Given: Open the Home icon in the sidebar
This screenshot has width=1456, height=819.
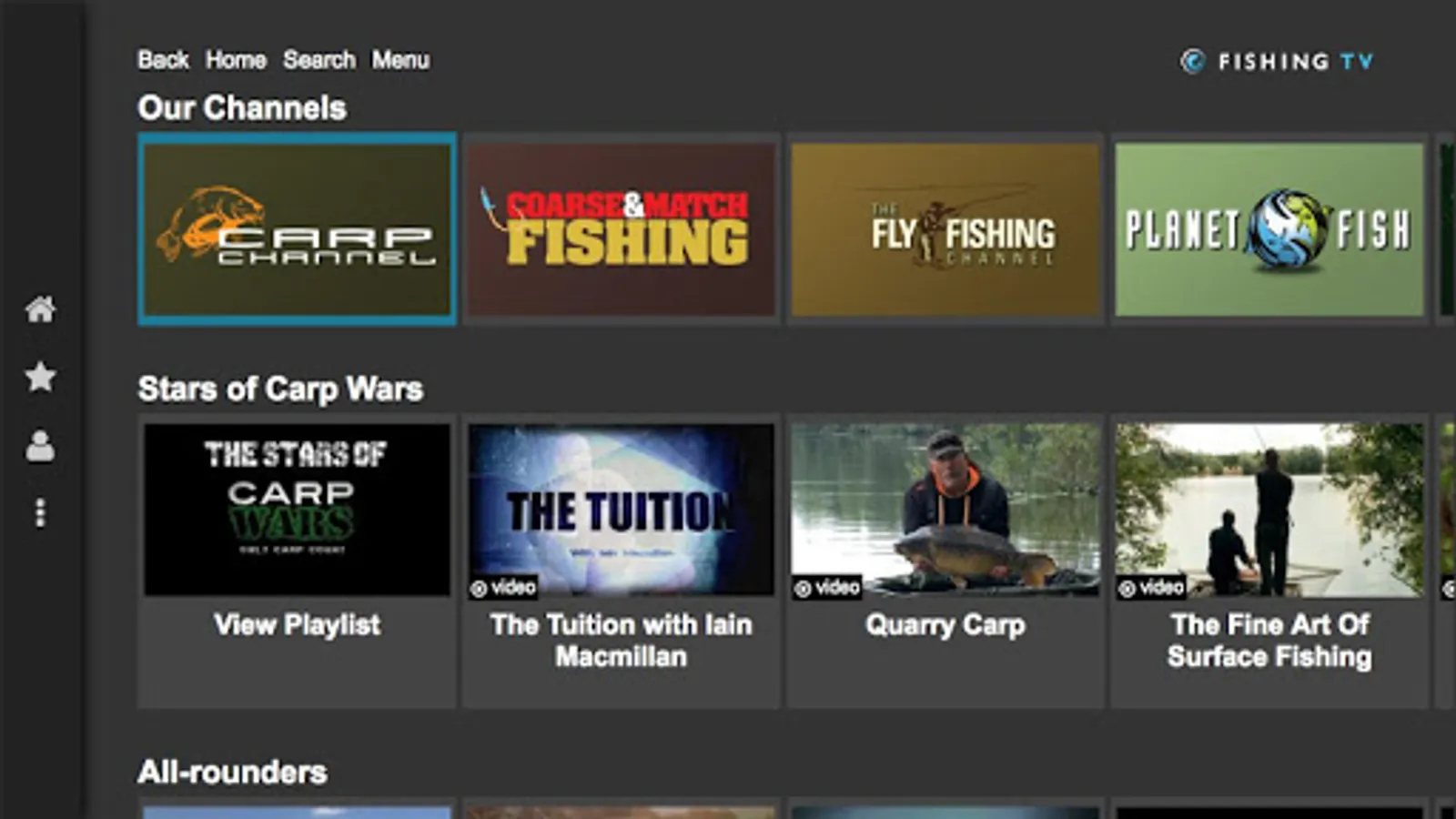Looking at the screenshot, I should coord(40,309).
